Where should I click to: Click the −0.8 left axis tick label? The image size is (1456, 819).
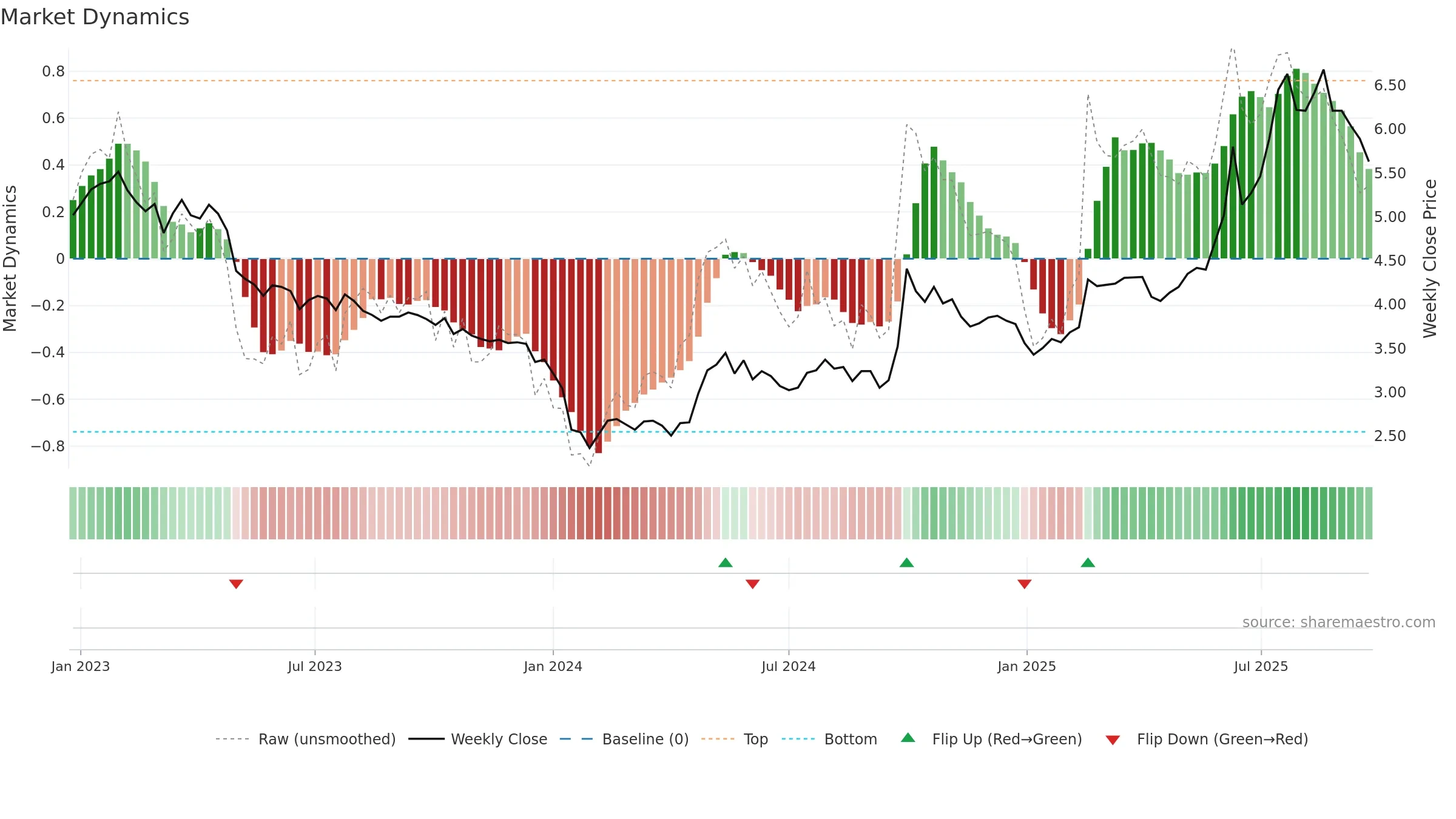(48, 447)
